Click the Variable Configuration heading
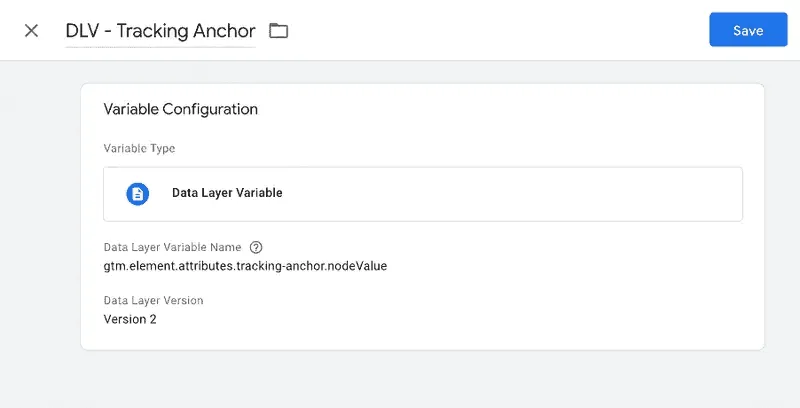The image size is (800, 408). [x=181, y=109]
